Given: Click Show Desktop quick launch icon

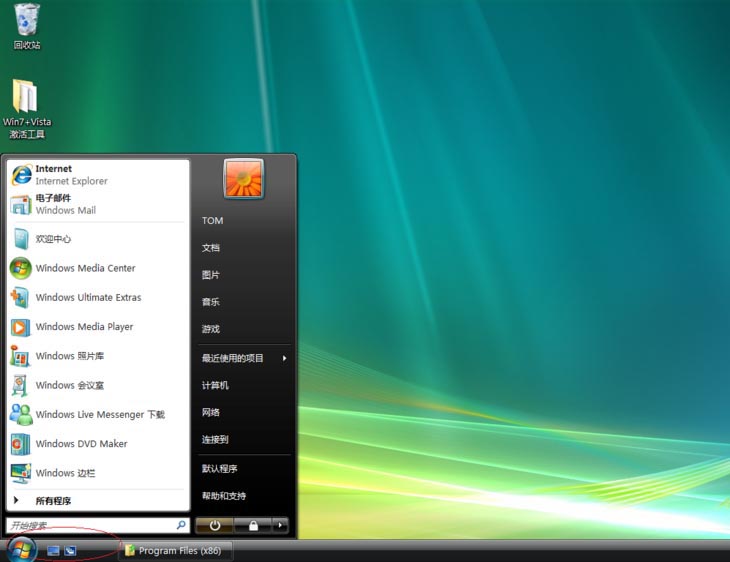Looking at the screenshot, I should coord(53,551).
